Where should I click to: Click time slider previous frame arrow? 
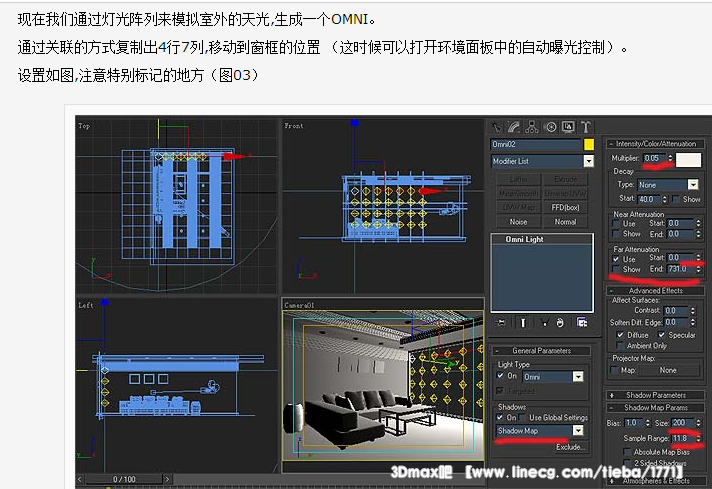80,479
